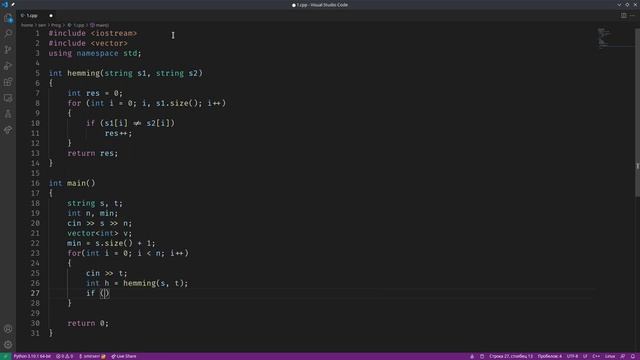
Task: Click the 1.cpp breadcrumb file
Action: click(76, 25)
